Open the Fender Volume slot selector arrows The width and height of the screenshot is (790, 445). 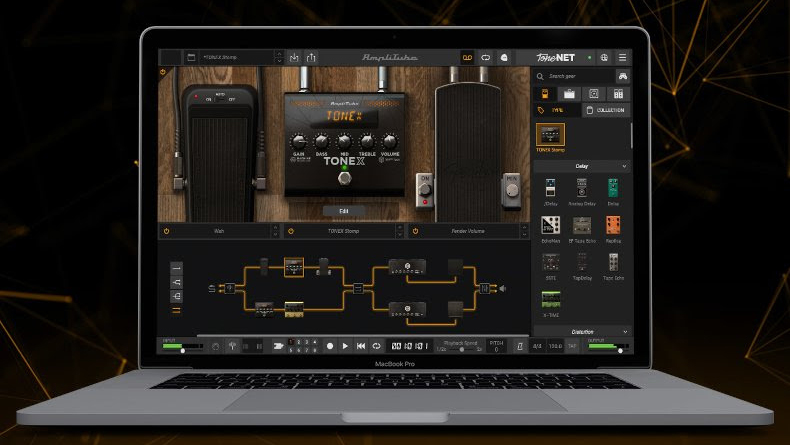[x=524, y=231]
